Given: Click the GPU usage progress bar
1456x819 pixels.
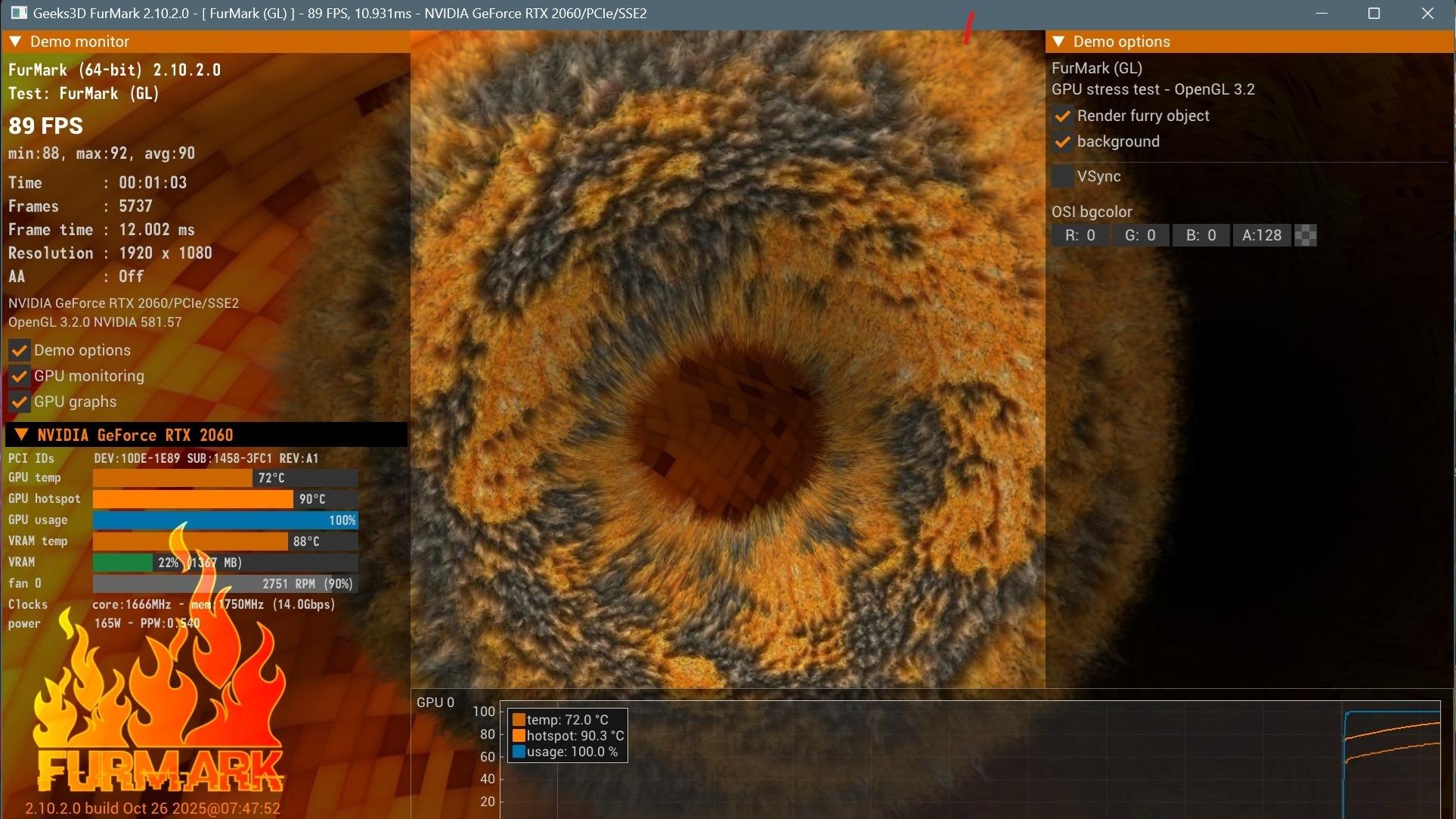Looking at the screenshot, I should (225, 520).
